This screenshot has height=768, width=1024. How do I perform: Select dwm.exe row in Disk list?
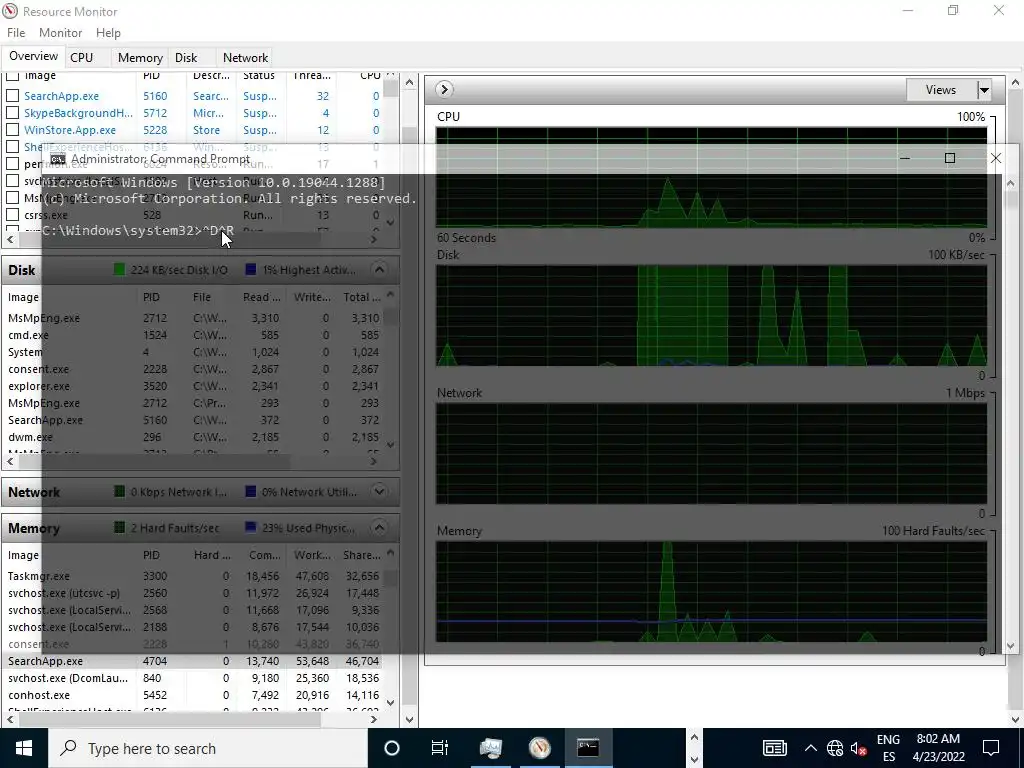194,437
